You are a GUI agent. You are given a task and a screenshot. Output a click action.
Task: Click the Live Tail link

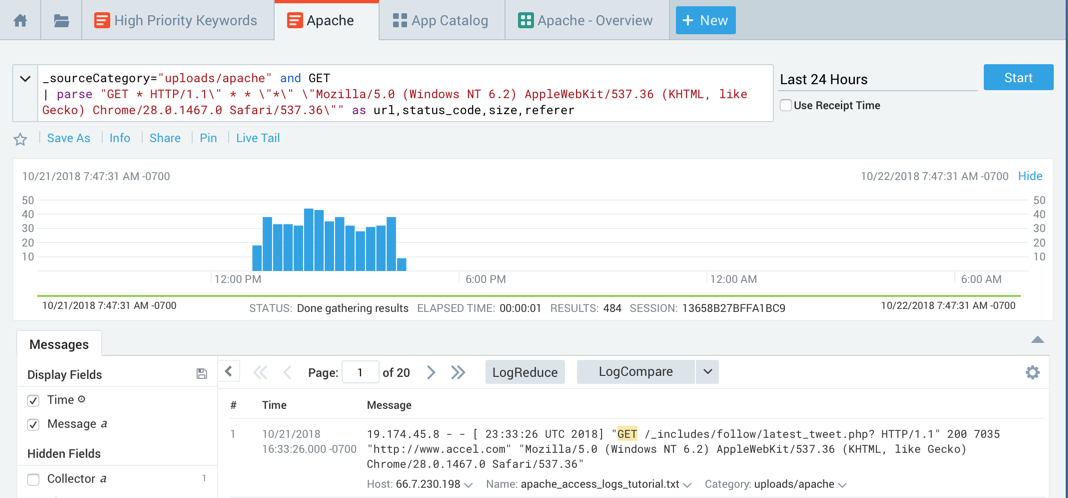(x=257, y=138)
